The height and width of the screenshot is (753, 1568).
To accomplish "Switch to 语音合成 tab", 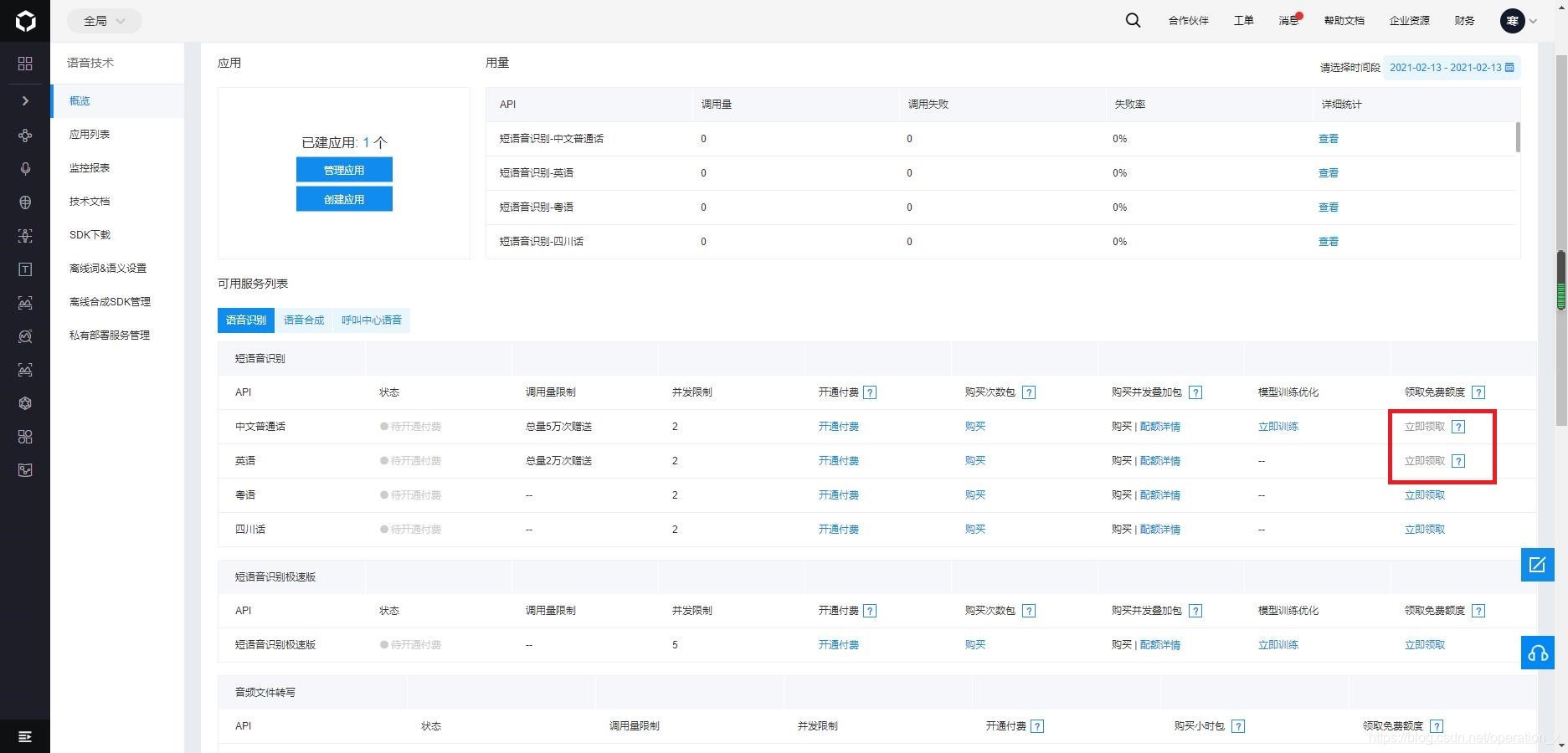I will [x=304, y=320].
